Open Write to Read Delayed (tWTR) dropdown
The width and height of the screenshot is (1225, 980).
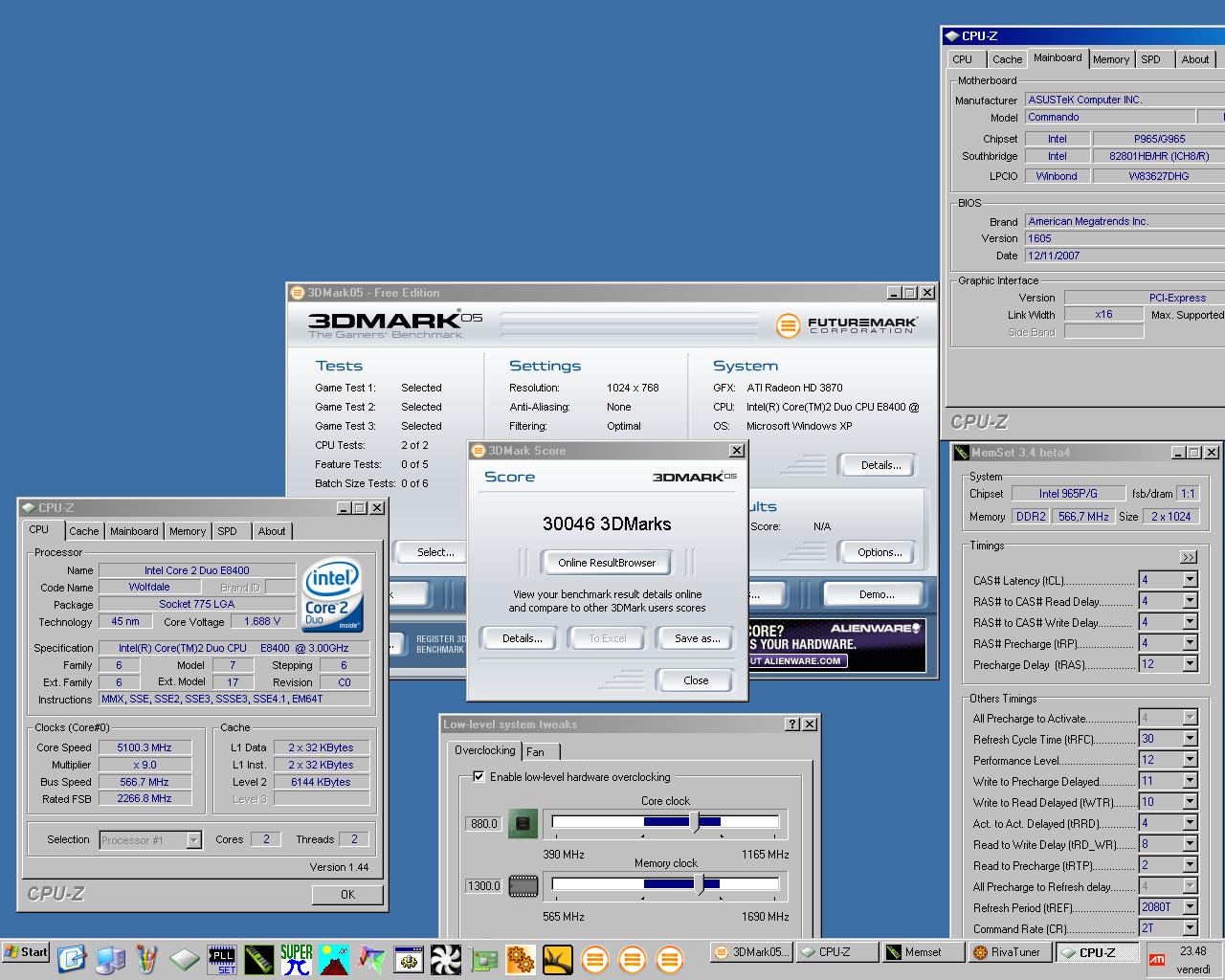pos(1190,801)
